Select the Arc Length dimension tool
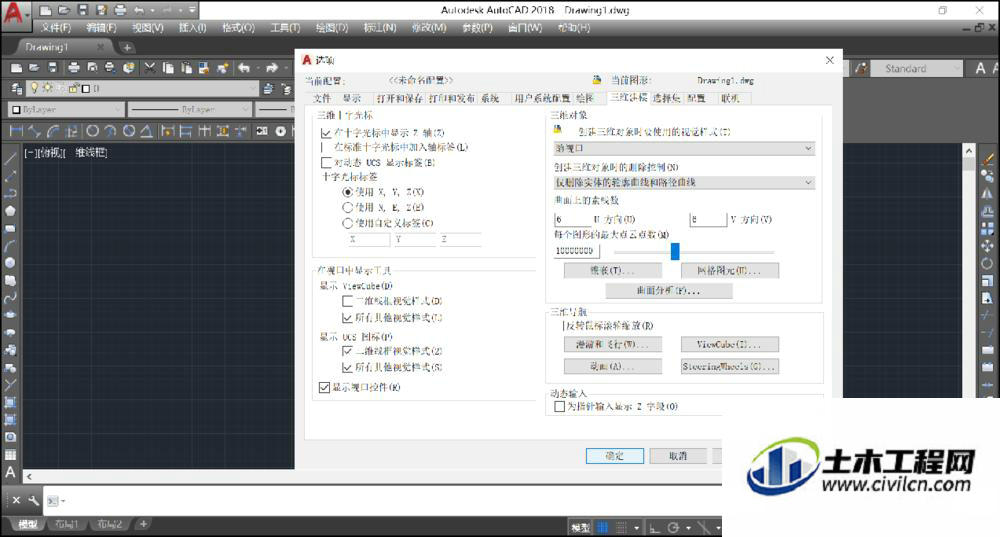This screenshot has width=1000, height=537. point(53,131)
